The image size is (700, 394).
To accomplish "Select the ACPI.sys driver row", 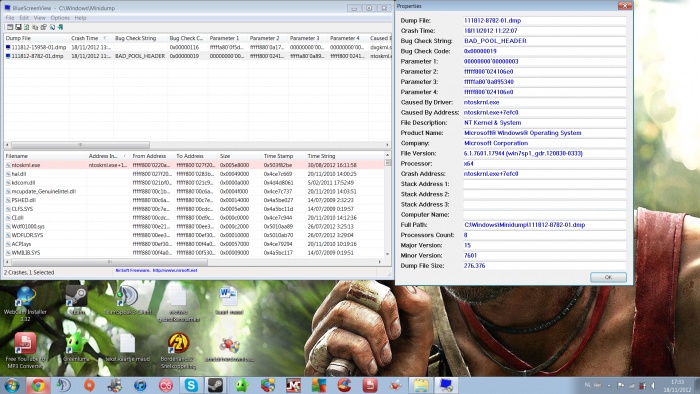I will pos(194,244).
